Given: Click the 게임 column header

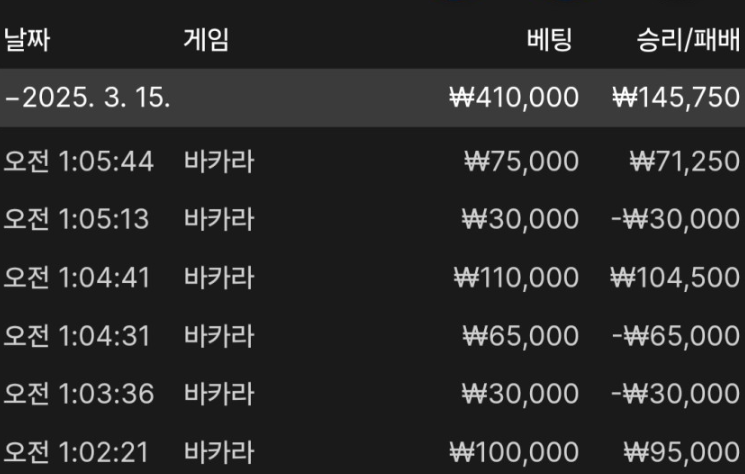Looking at the screenshot, I should click(x=206, y=40).
